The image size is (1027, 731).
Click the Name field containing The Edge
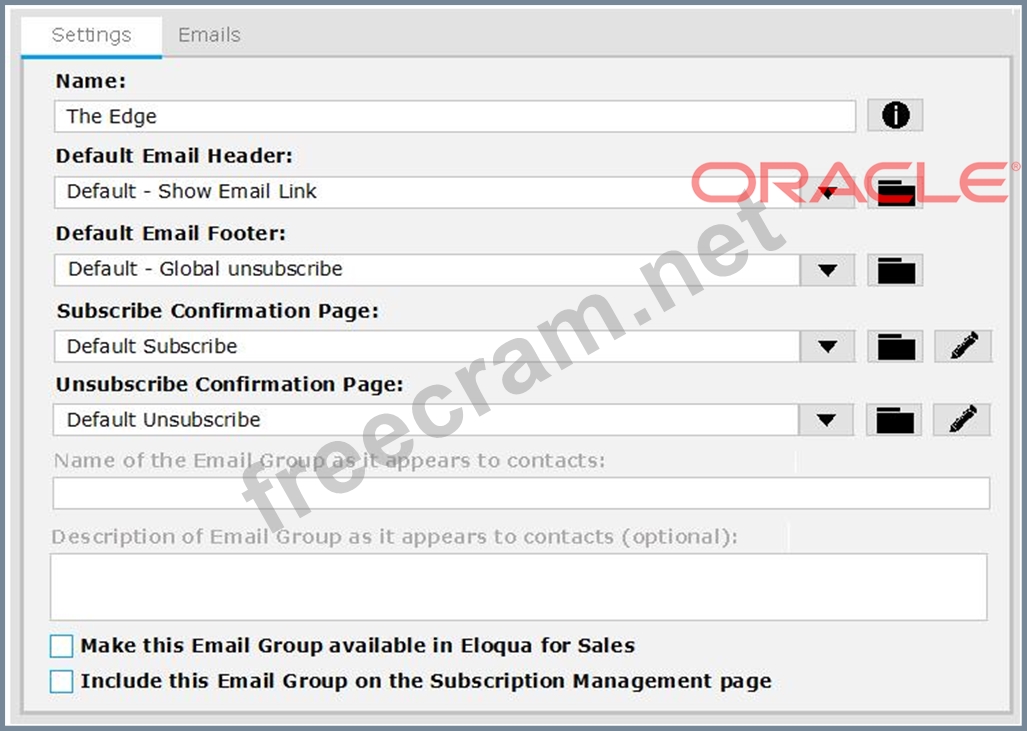coord(455,116)
